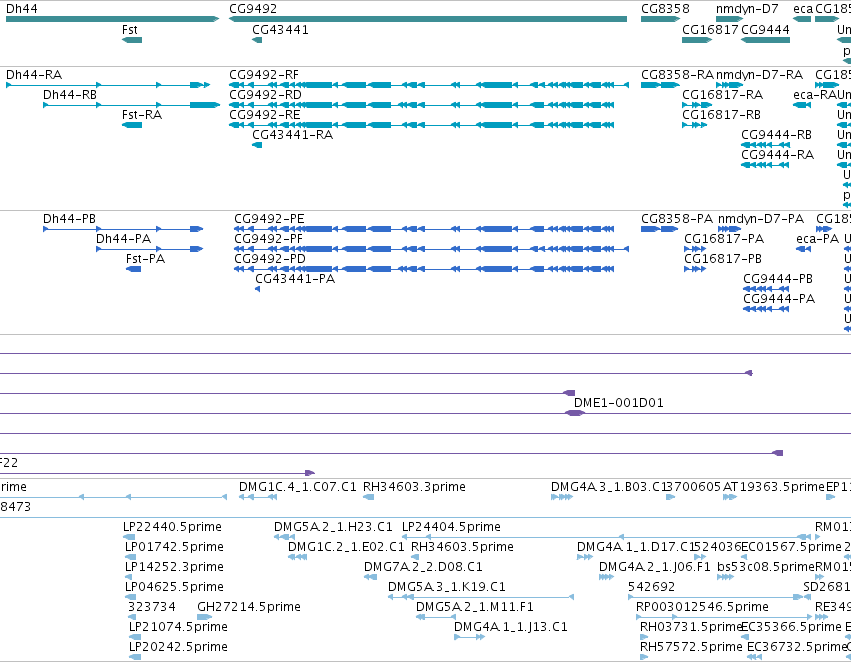Click the nmdyn-D7 gene label
This screenshot has height=662, width=851.
coord(747,9)
